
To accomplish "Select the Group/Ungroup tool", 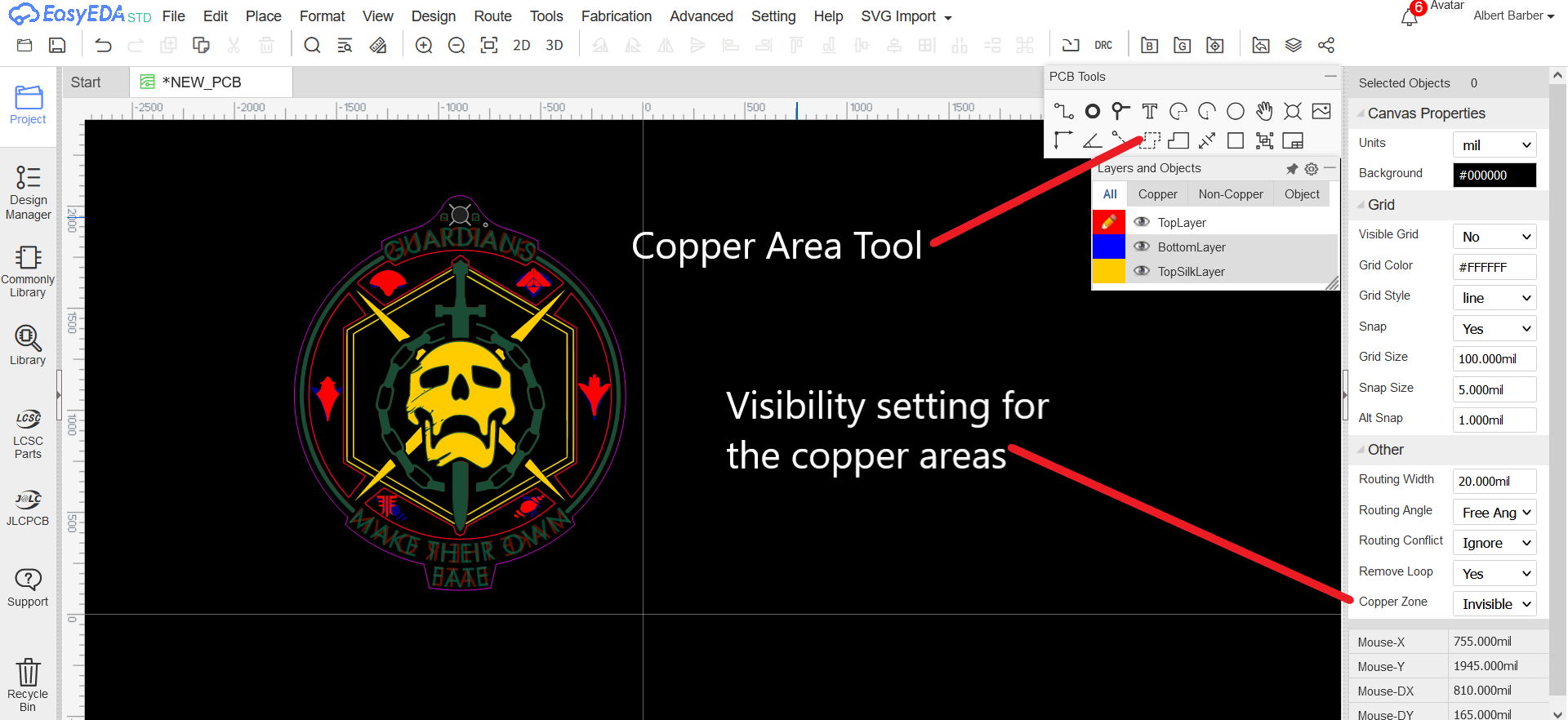I will 1264,140.
